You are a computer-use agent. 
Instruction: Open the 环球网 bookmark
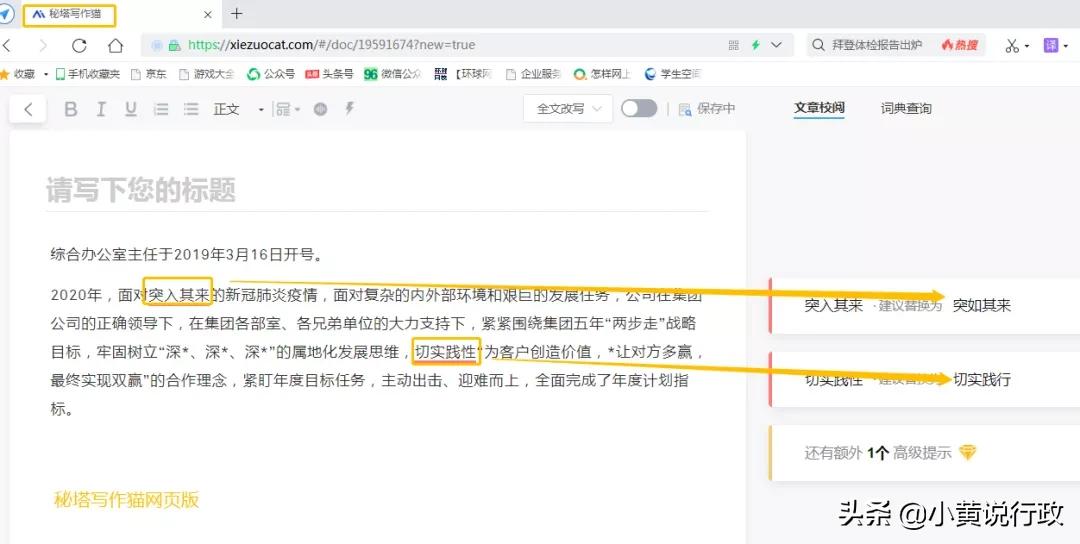(464, 74)
